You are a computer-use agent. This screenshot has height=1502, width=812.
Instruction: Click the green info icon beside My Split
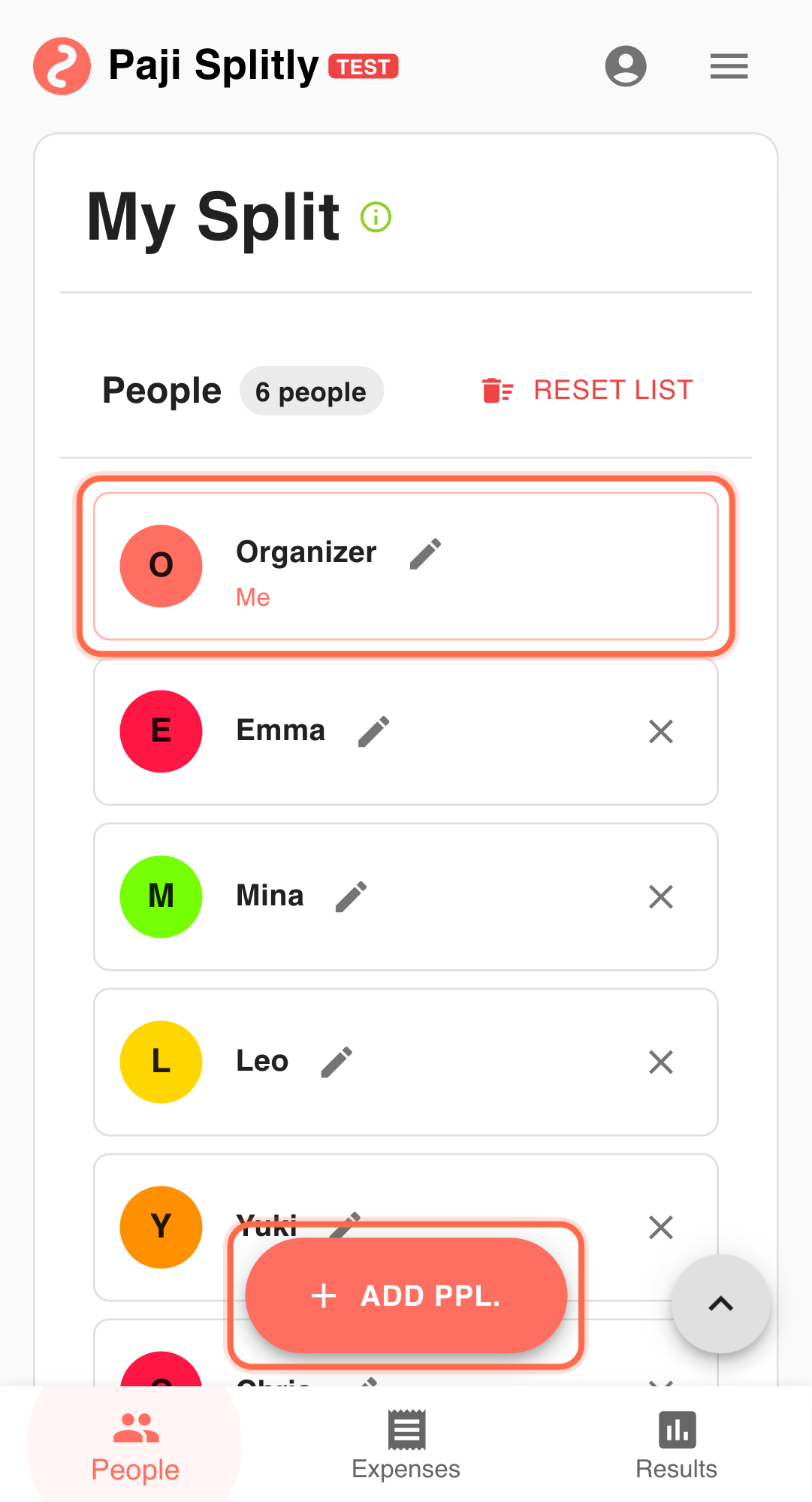376,217
